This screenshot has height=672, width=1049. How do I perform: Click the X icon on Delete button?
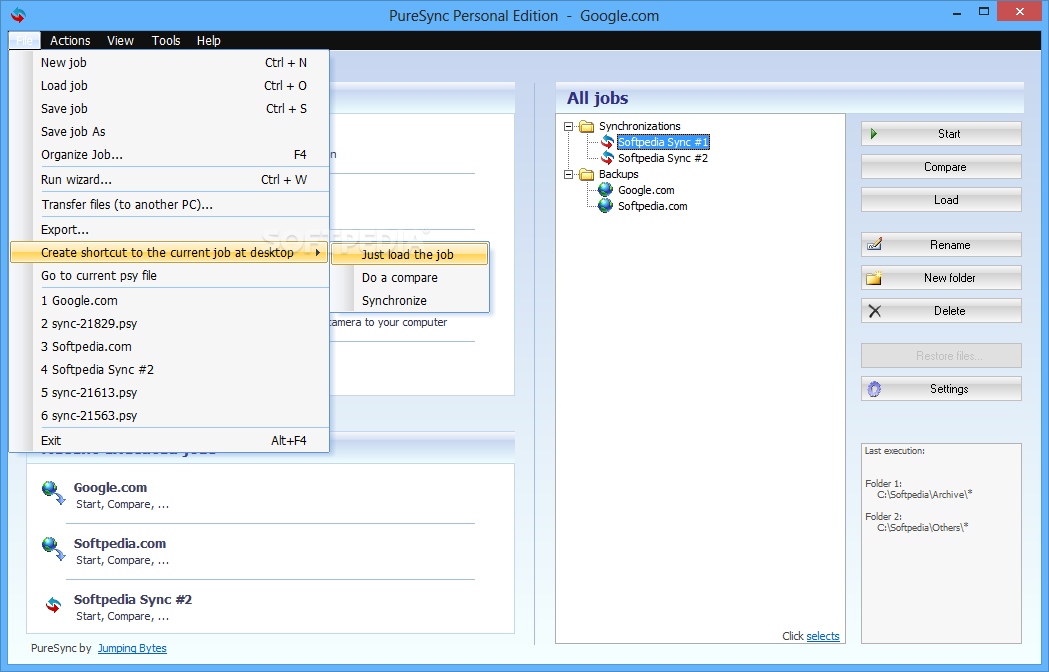pyautogui.click(x=874, y=311)
